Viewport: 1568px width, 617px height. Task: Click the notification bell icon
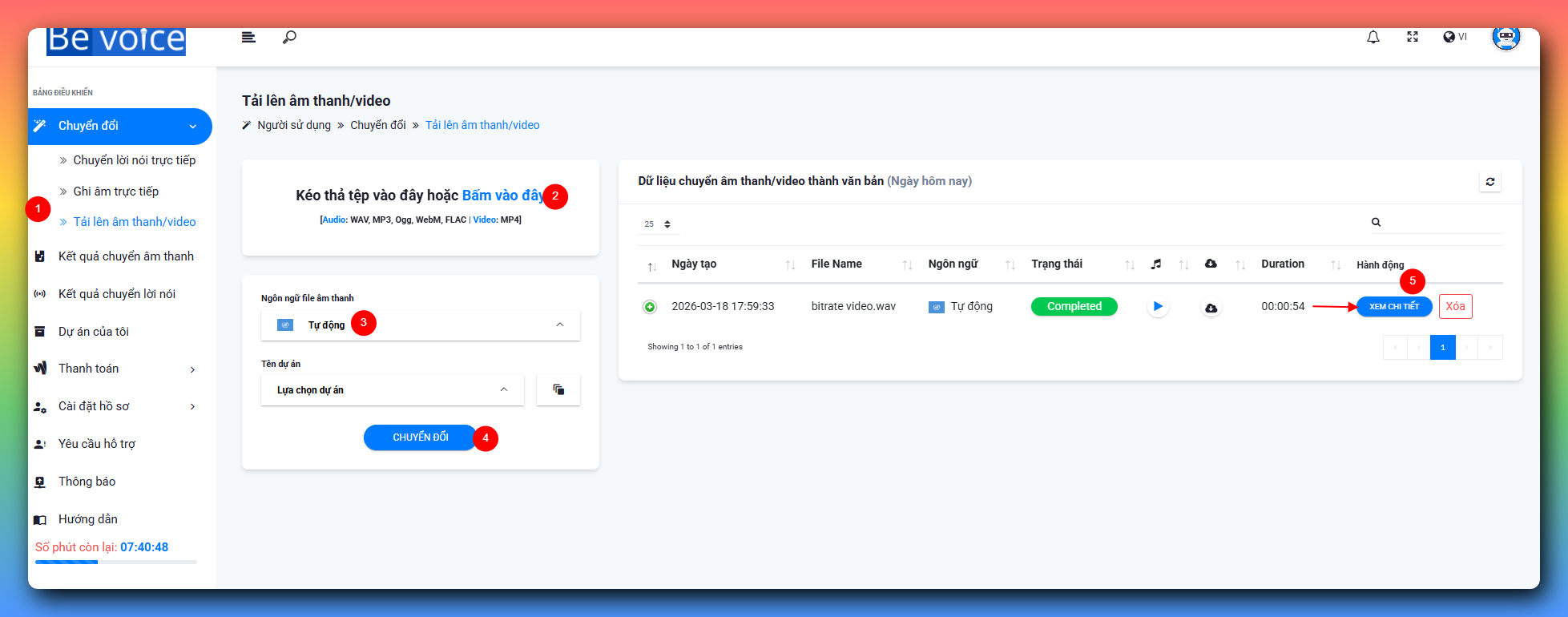1373,37
